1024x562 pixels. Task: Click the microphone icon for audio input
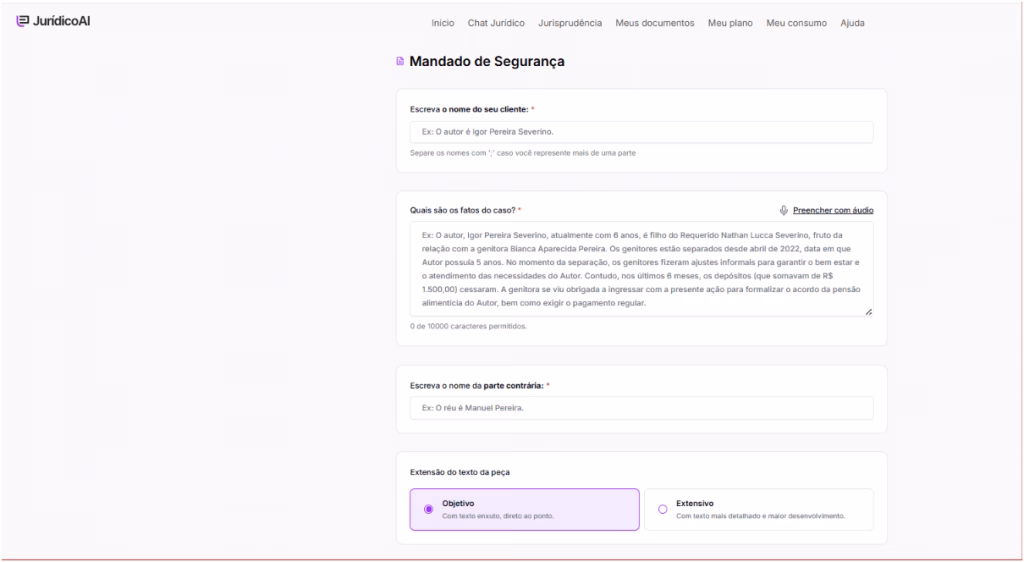point(784,210)
